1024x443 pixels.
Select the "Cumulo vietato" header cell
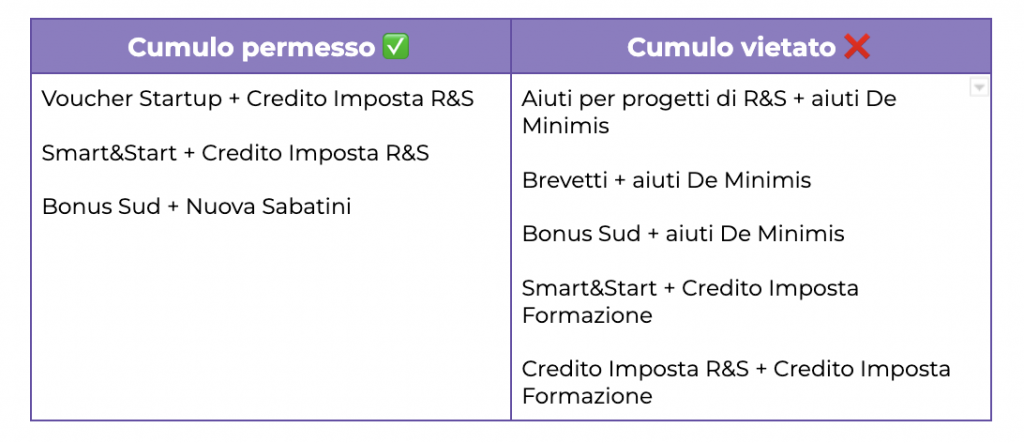[x=751, y=46]
